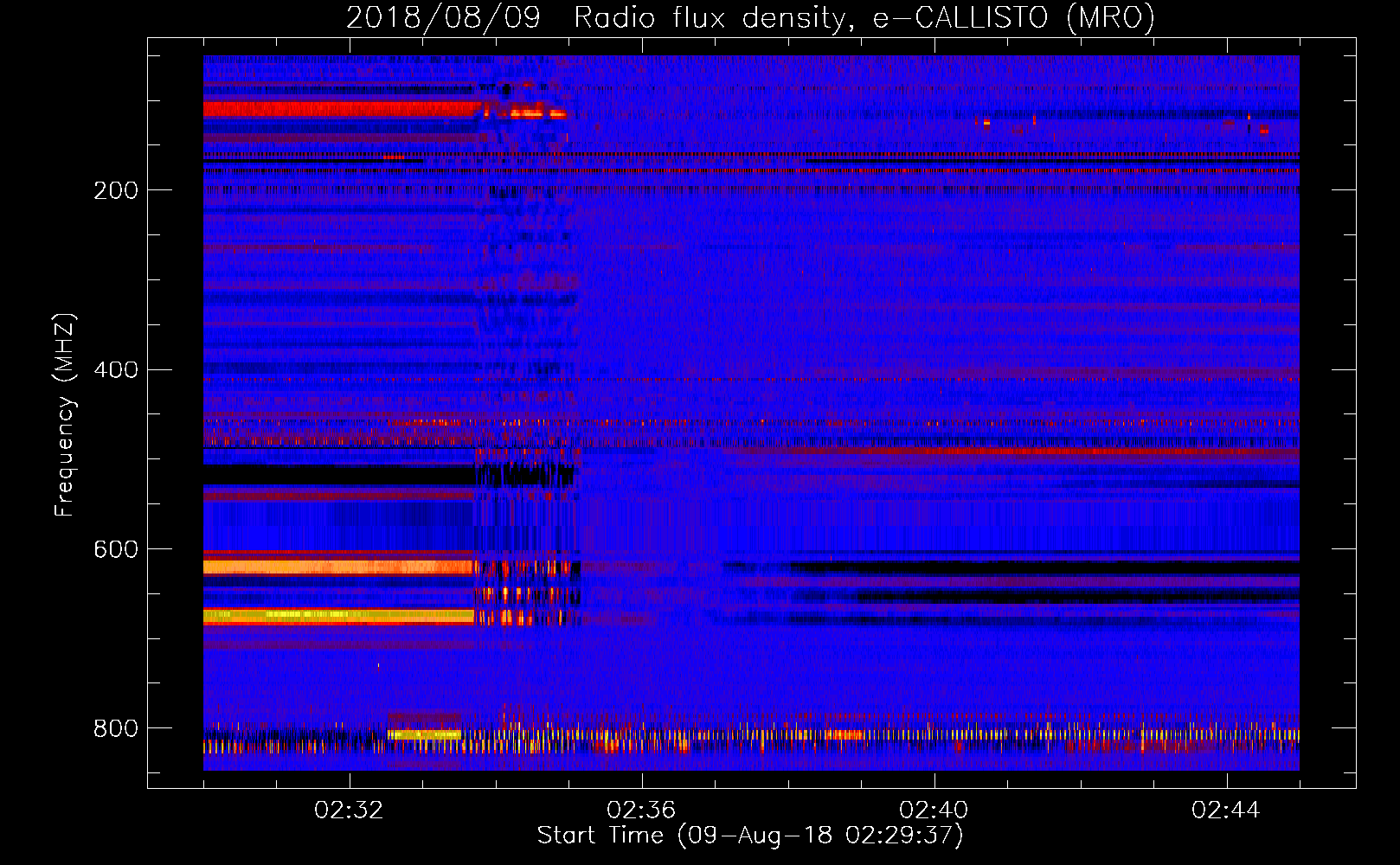Click the 'Start Time (09-Aug-18 02:29:37)' label
Screen dimensions: 1400x865
pyautogui.click(x=750, y=836)
